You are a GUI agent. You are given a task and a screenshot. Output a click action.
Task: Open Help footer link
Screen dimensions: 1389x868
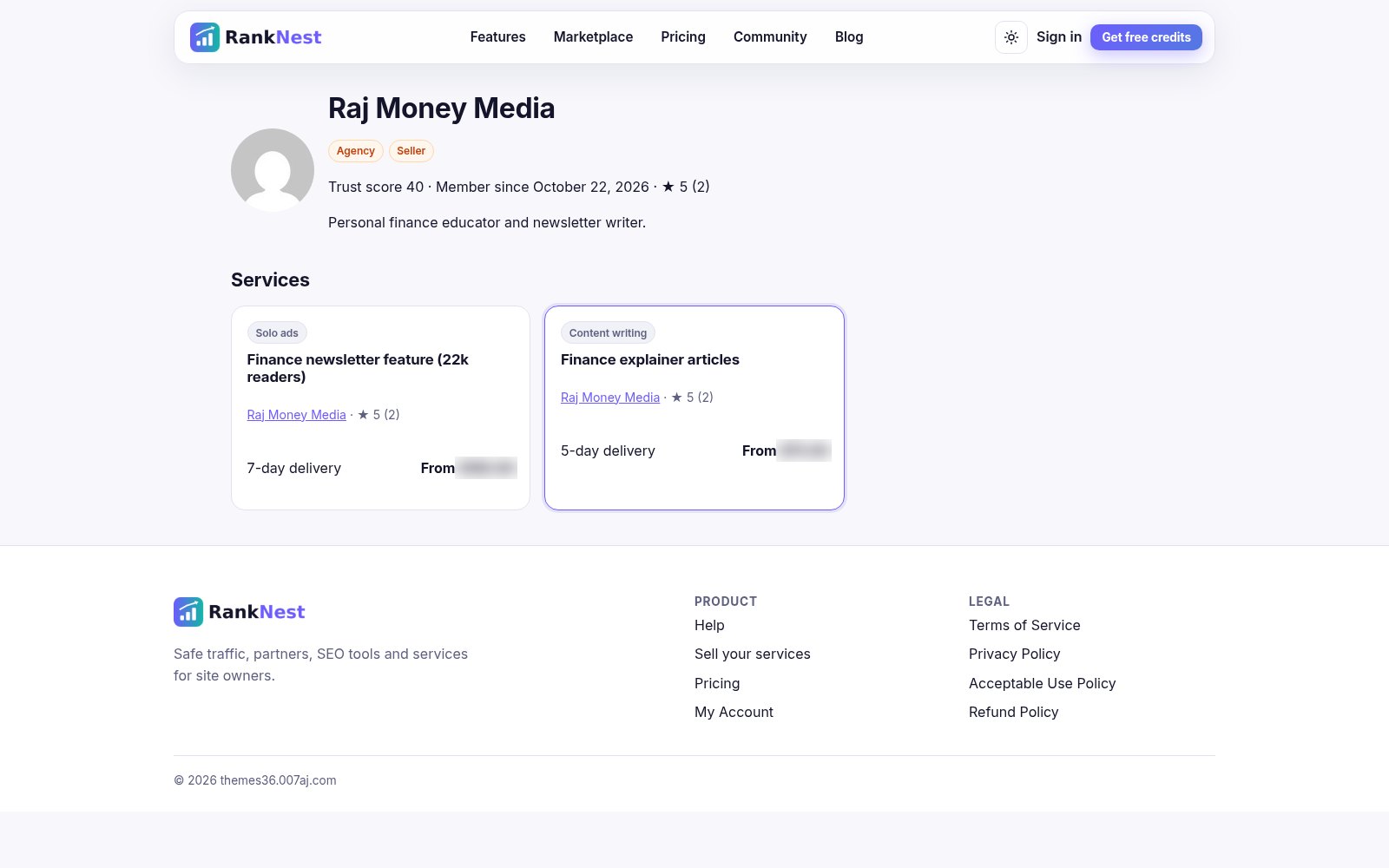709,626
